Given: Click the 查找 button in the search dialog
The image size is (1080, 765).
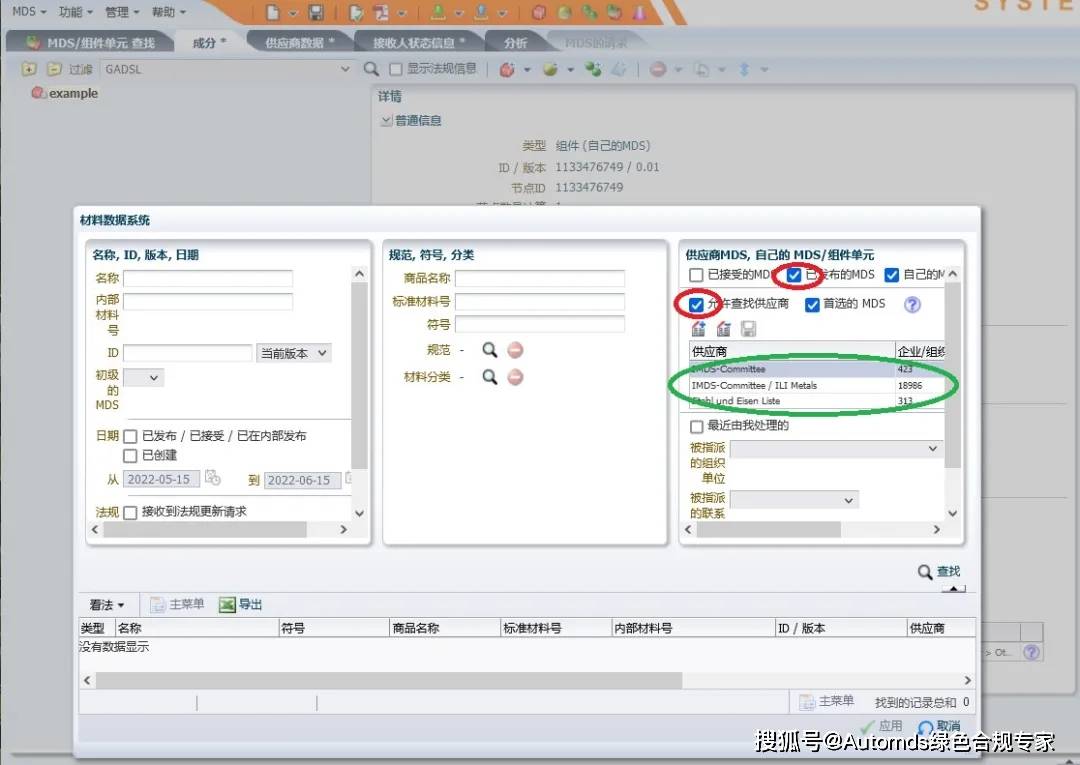Looking at the screenshot, I should point(938,571).
